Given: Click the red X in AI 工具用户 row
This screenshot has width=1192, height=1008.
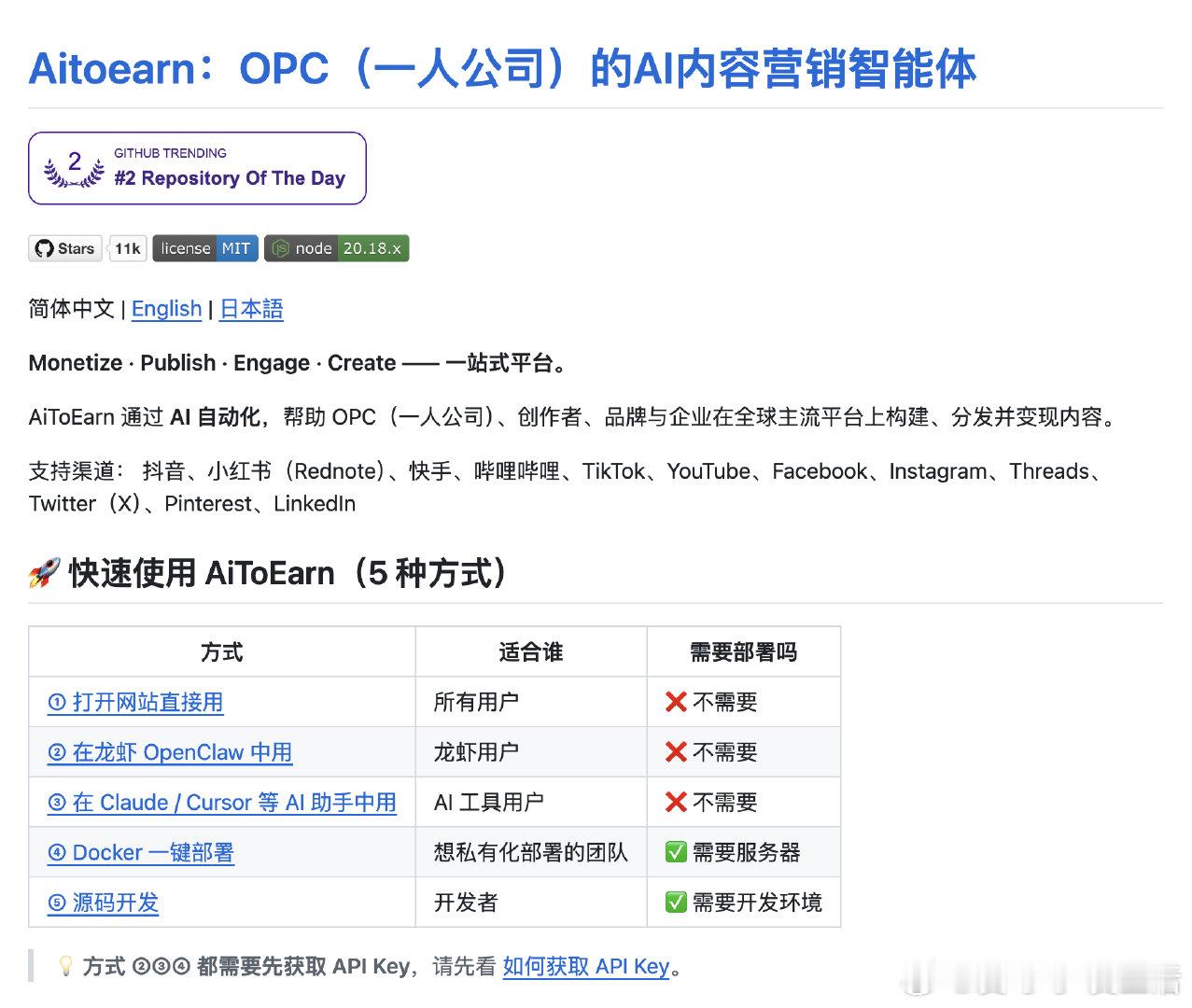Looking at the screenshot, I should [x=676, y=803].
